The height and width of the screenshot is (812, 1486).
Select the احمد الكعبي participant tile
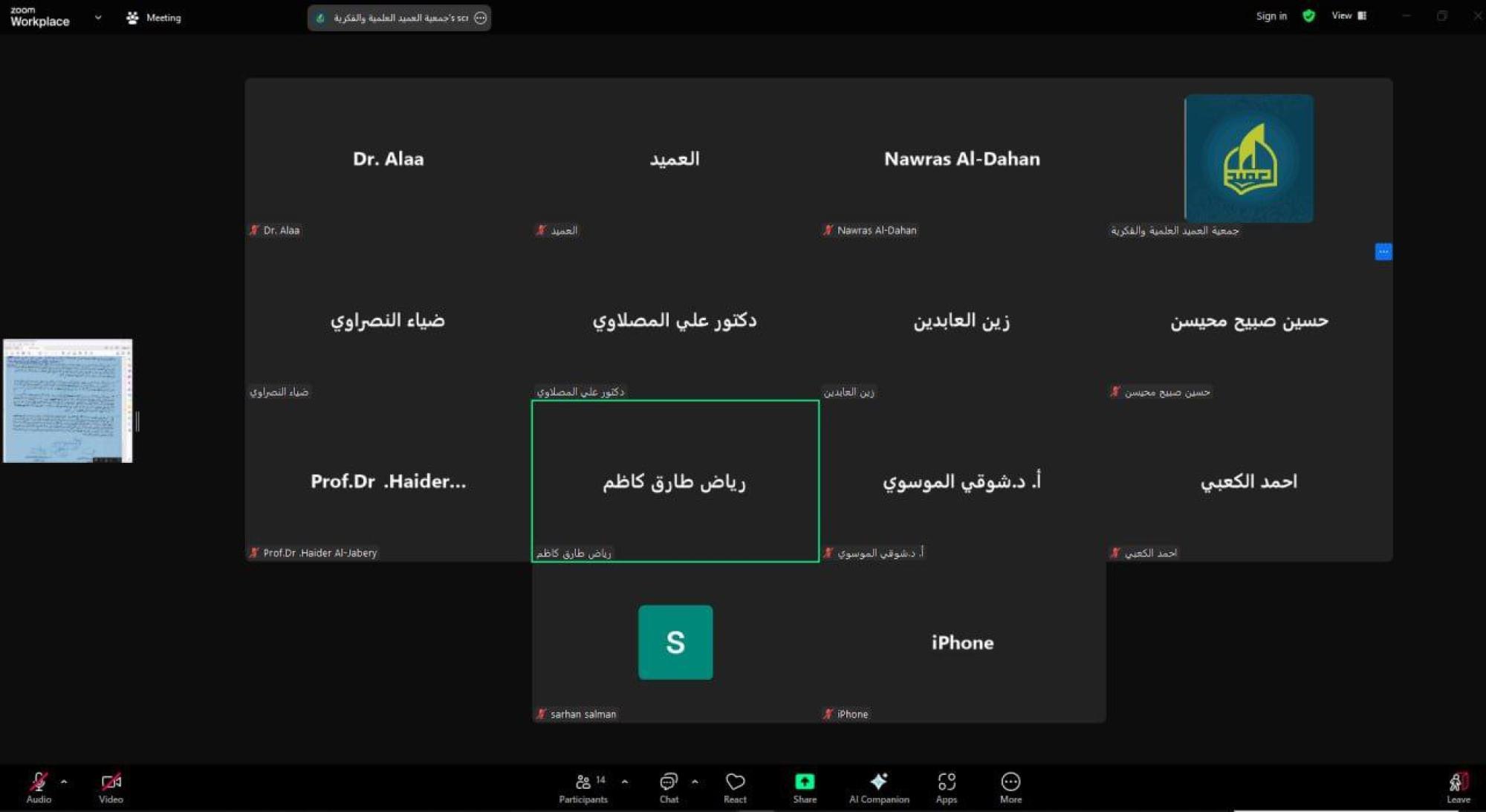click(1249, 481)
